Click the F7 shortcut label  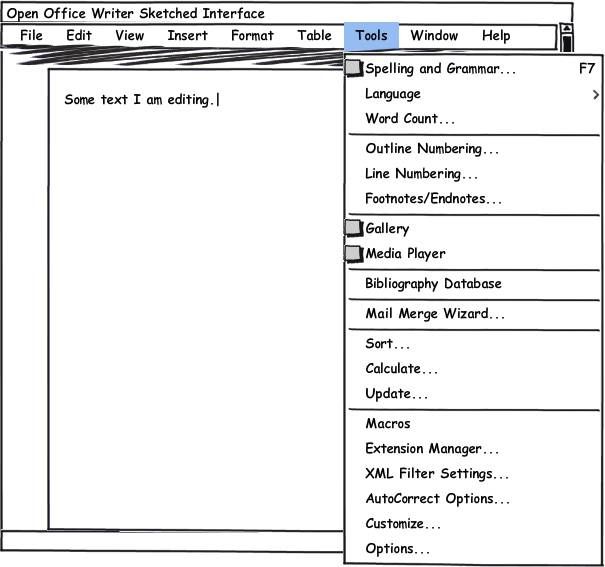pyautogui.click(x=586, y=69)
